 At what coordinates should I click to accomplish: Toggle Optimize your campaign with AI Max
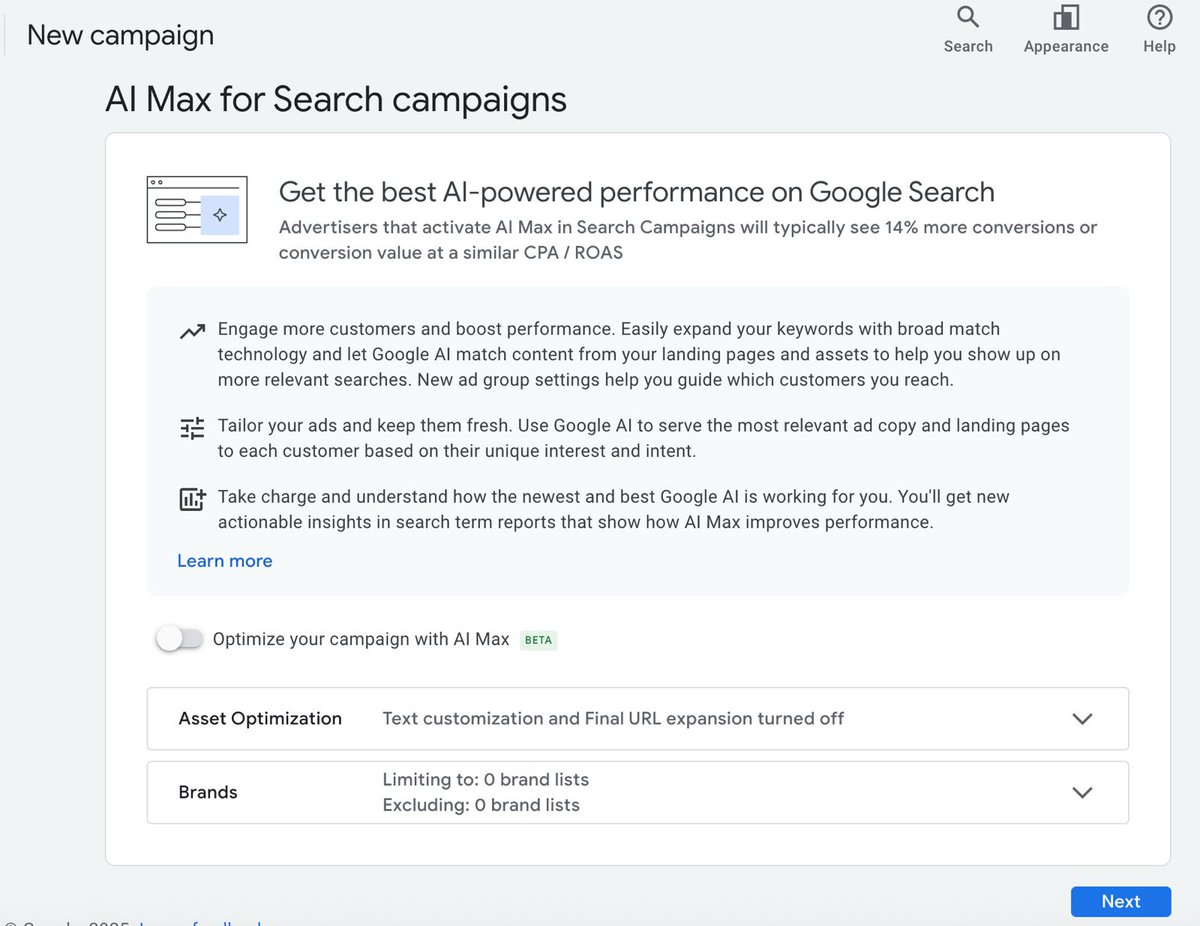click(x=180, y=639)
